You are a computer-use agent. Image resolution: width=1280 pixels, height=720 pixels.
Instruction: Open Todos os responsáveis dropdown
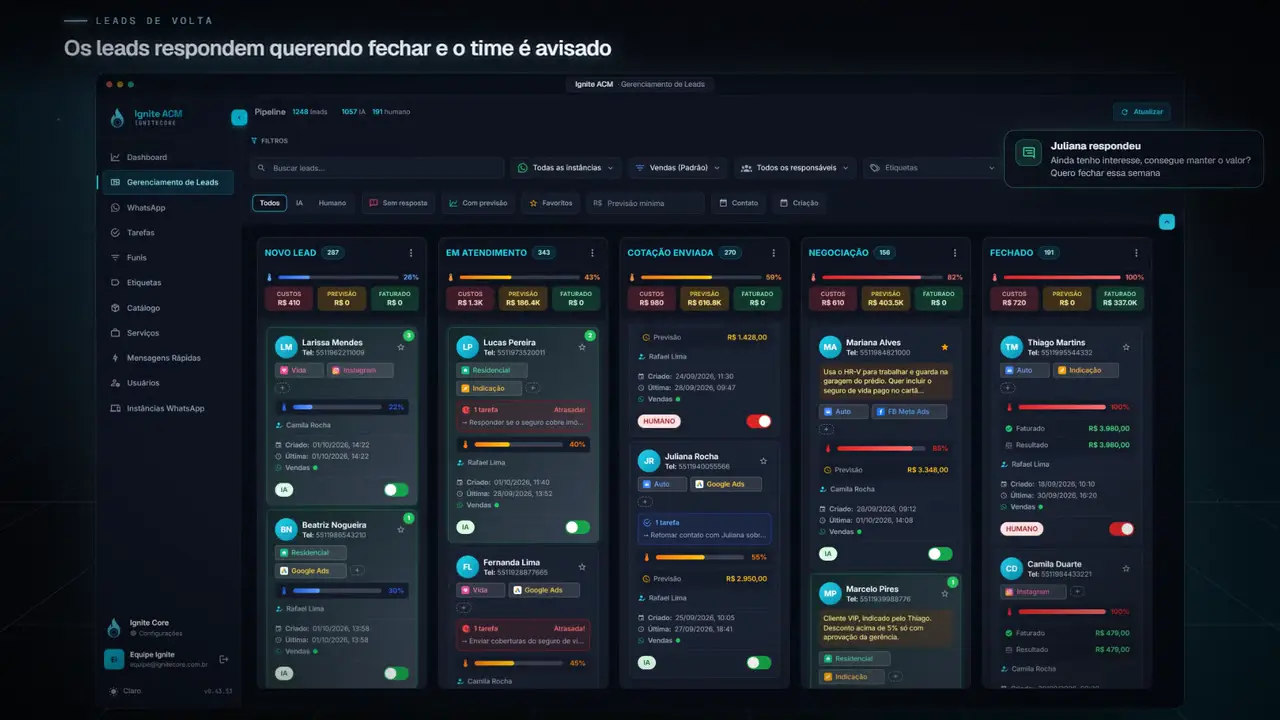tap(796, 168)
